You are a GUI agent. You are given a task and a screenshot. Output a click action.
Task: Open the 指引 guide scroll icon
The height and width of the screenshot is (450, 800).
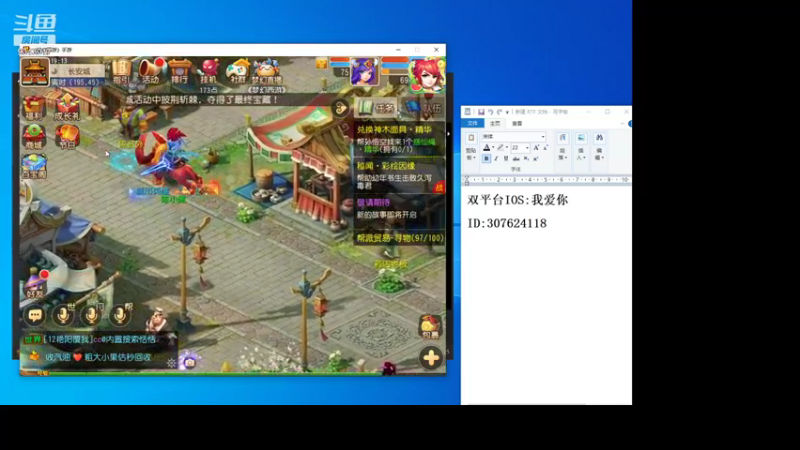(x=121, y=71)
